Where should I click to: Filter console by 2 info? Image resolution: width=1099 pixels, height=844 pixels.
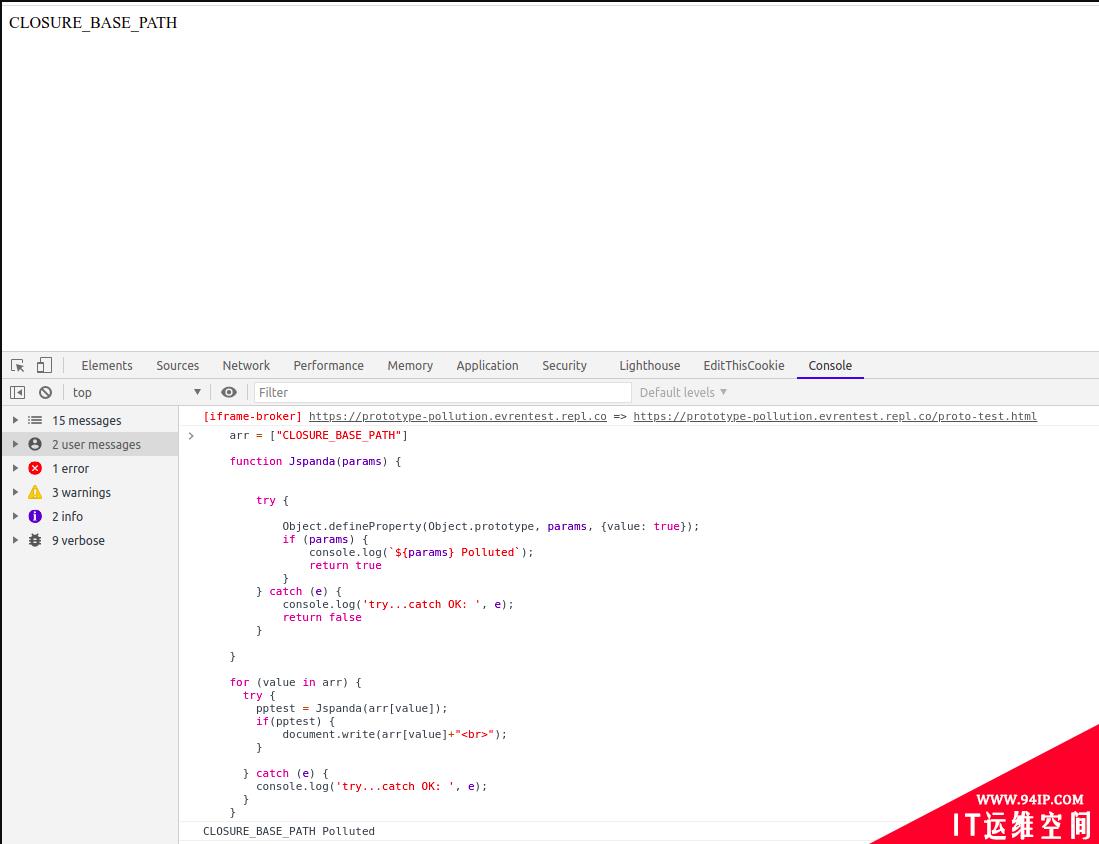point(90,516)
